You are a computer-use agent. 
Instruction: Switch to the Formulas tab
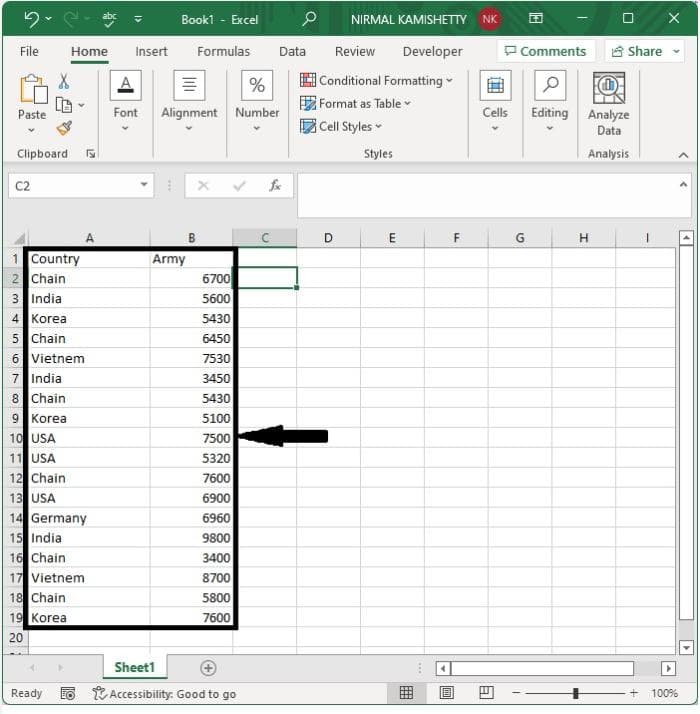click(x=223, y=51)
